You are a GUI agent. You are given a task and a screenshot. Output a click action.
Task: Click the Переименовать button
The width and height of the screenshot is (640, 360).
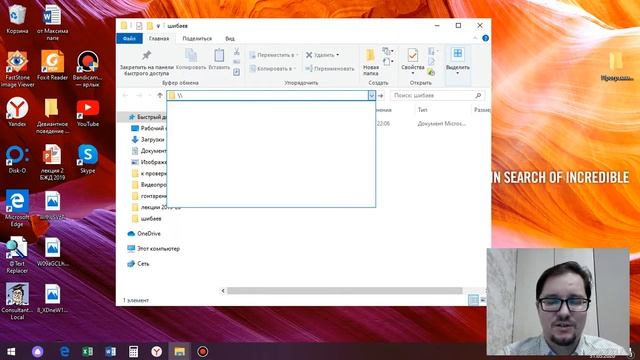[330, 69]
